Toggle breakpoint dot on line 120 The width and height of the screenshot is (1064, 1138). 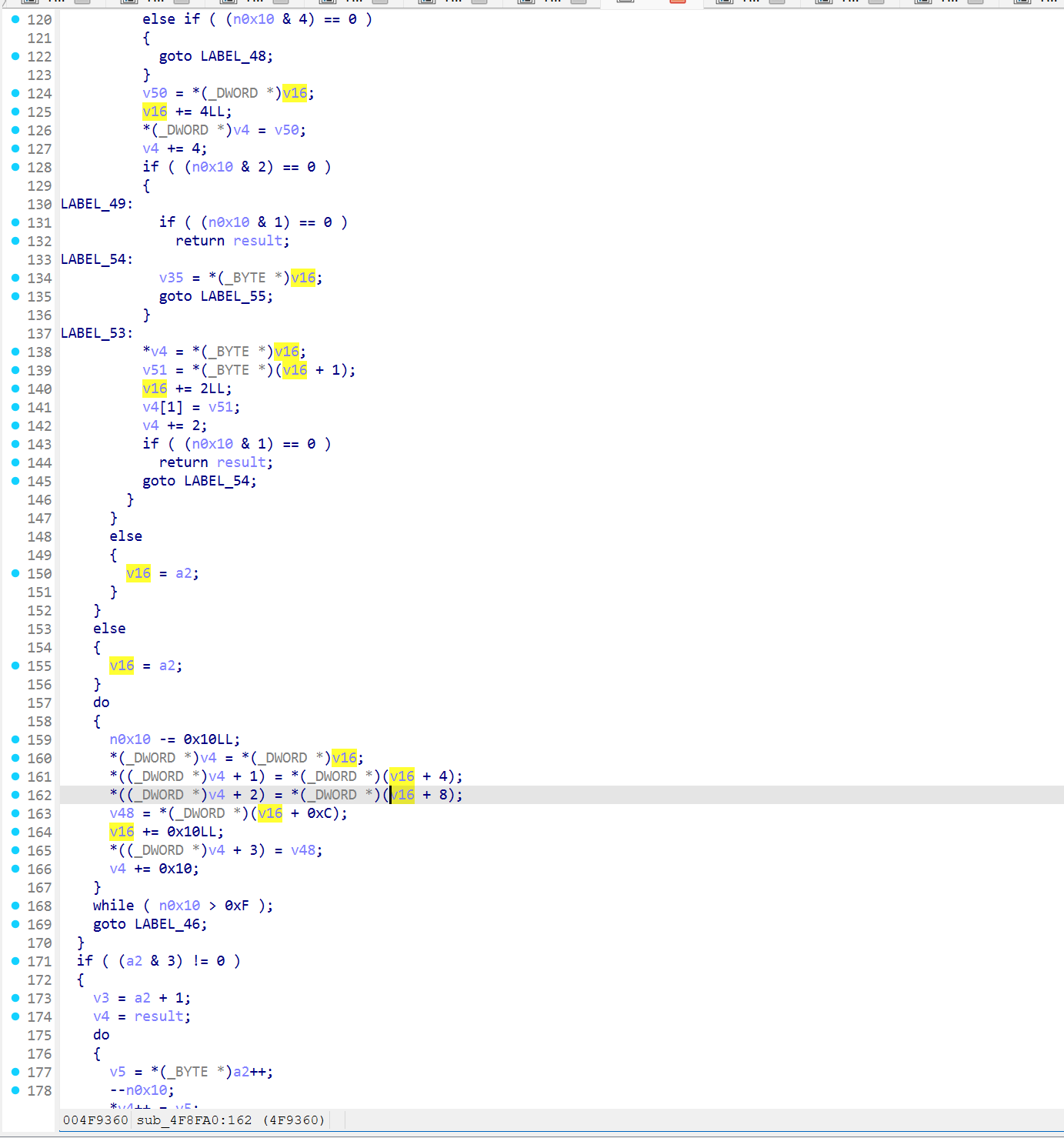point(15,19)
